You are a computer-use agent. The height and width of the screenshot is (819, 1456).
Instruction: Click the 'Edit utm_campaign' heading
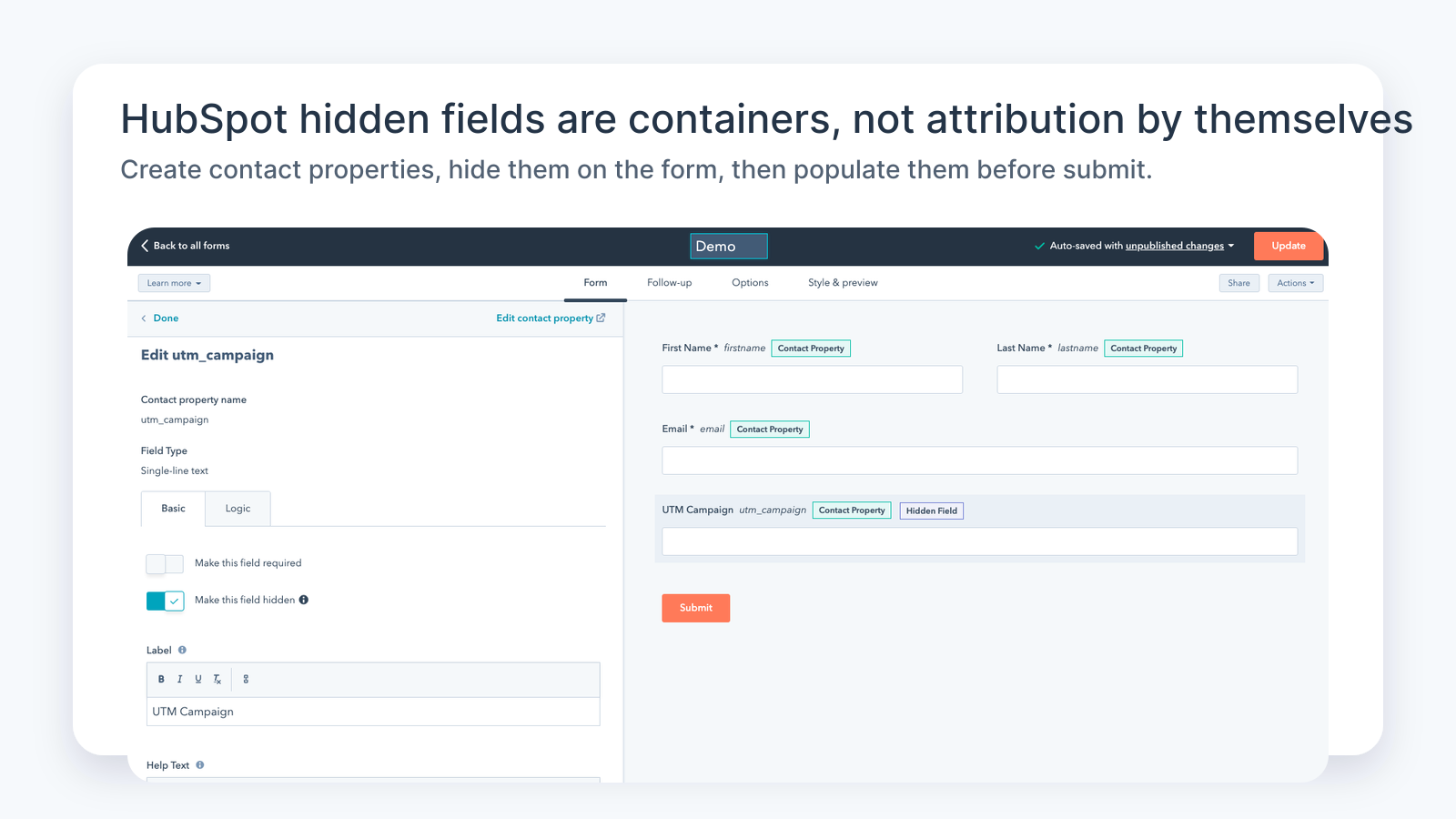207,355
